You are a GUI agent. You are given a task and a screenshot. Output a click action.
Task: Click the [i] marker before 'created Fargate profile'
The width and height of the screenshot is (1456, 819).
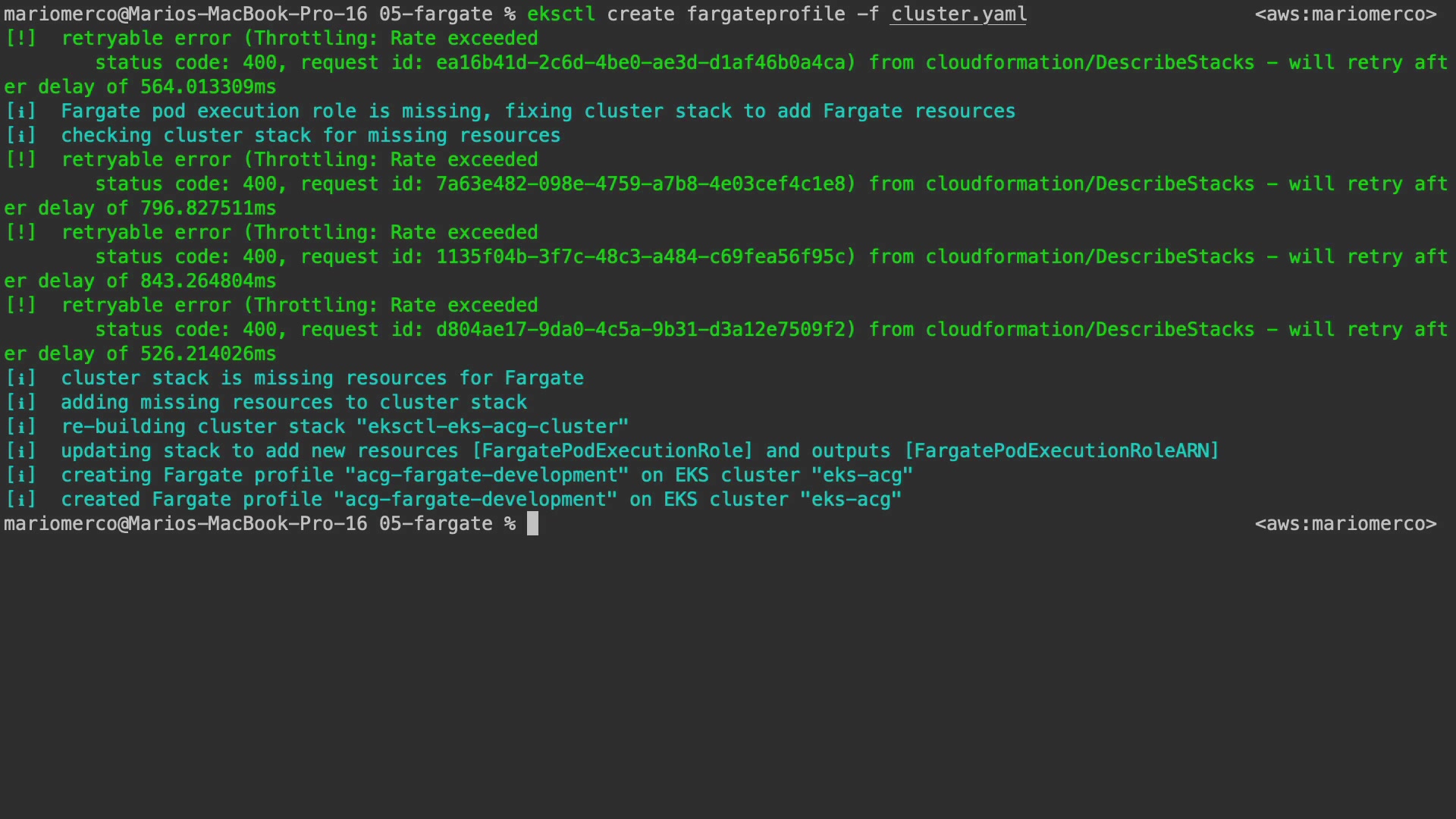pos(20,500)
